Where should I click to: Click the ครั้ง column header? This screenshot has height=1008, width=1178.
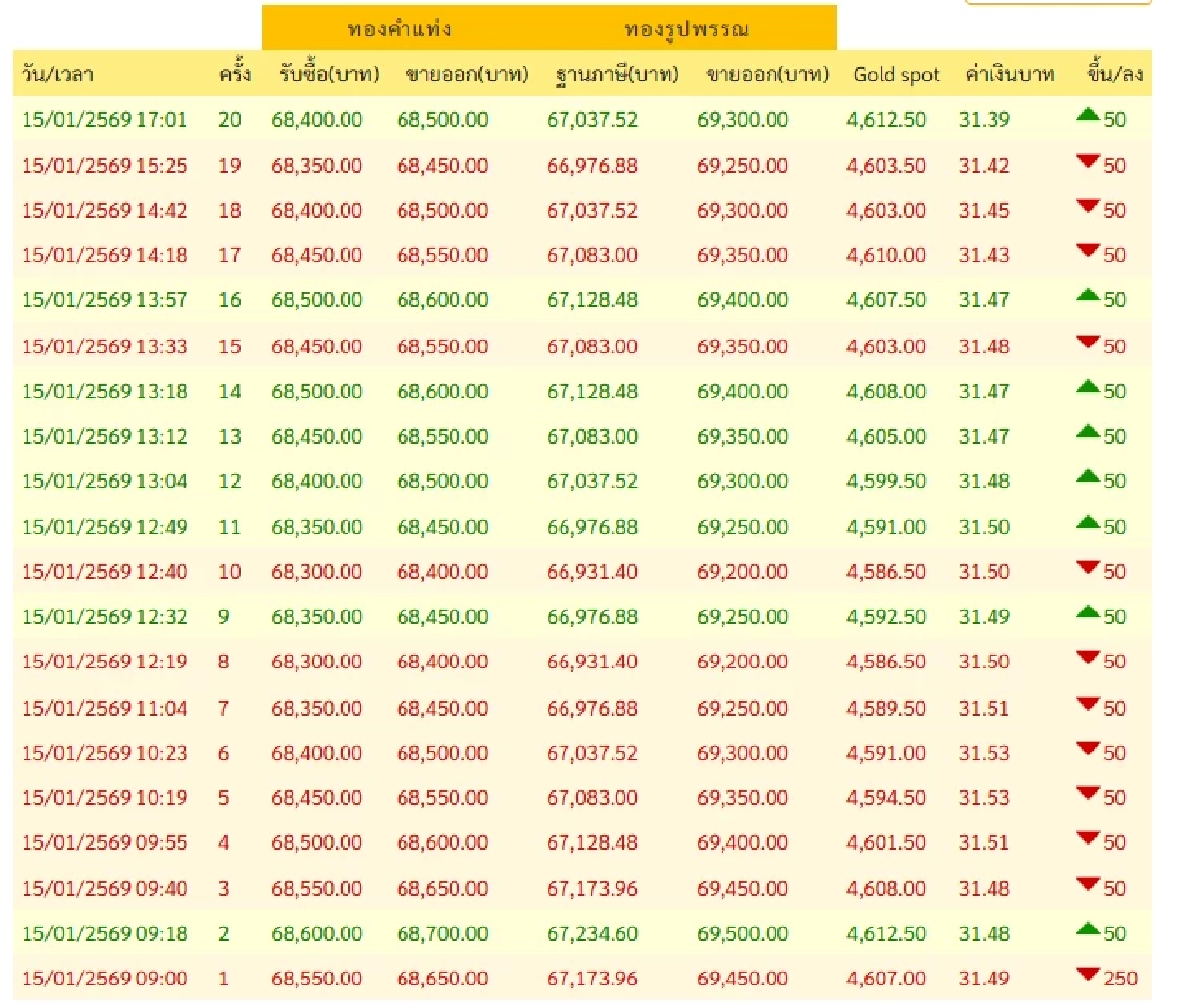[234, 75]
